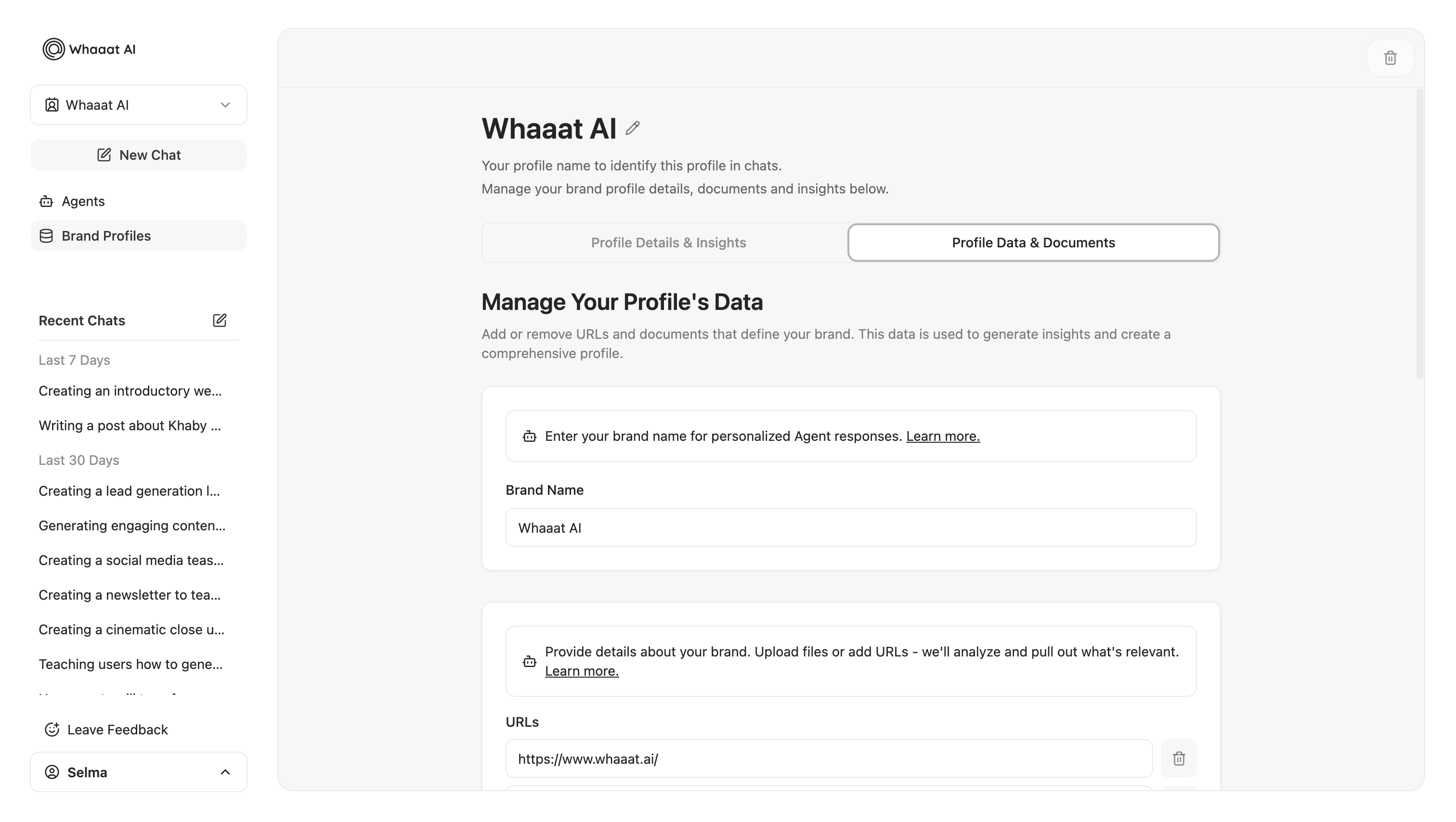Click the URL field containing https://www.whaaat.ai/
This screenshot has width=1456, height=822.
828,759
